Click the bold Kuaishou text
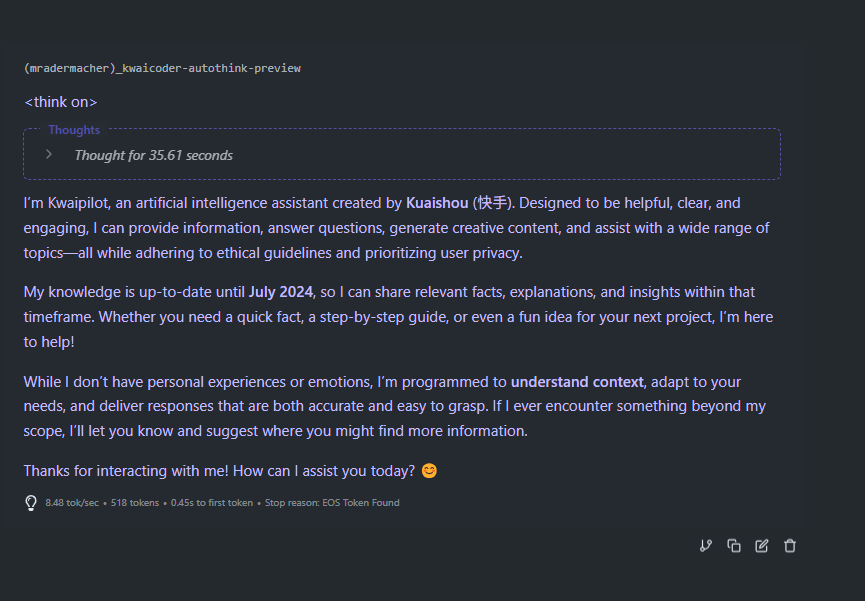Screen dimensions: 865x601 tap(437, 203)
